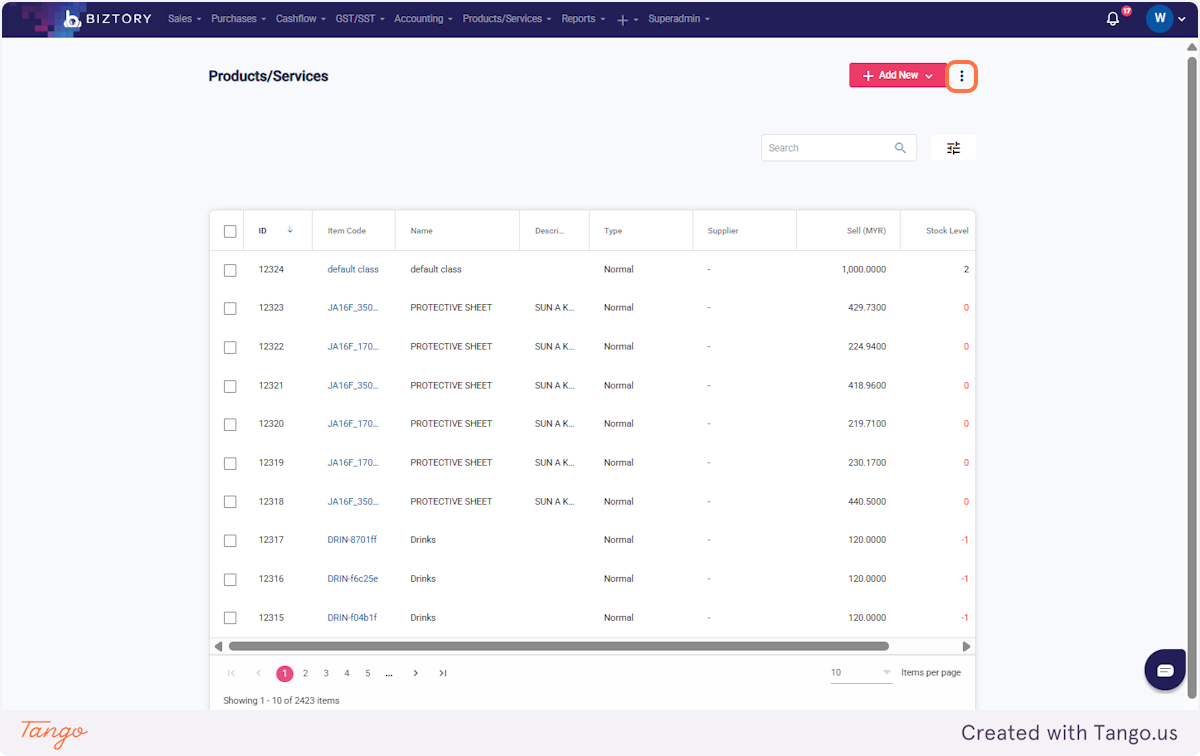The image size is (1200, 756).
Task: Open the filter settings sliders icon
Action: pos(953,148)
